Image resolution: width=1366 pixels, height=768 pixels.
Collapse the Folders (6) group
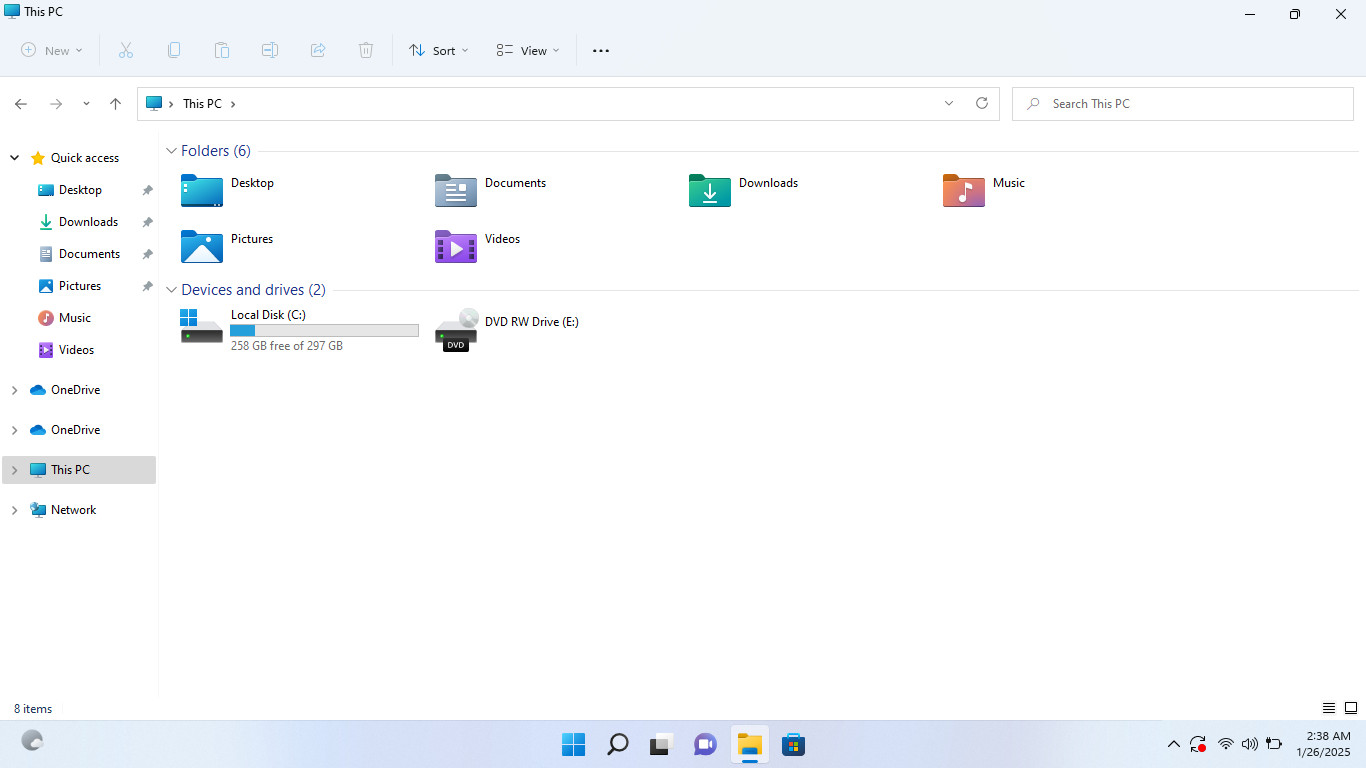click(172, 151)
